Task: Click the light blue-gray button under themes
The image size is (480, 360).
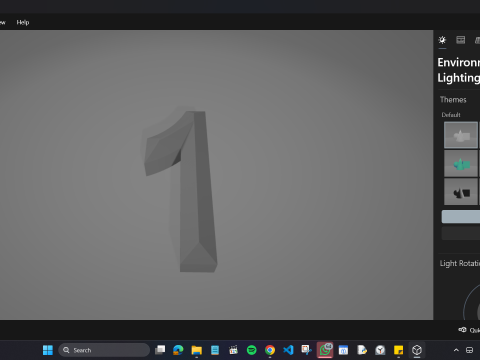Action: [x=461, y=217]
